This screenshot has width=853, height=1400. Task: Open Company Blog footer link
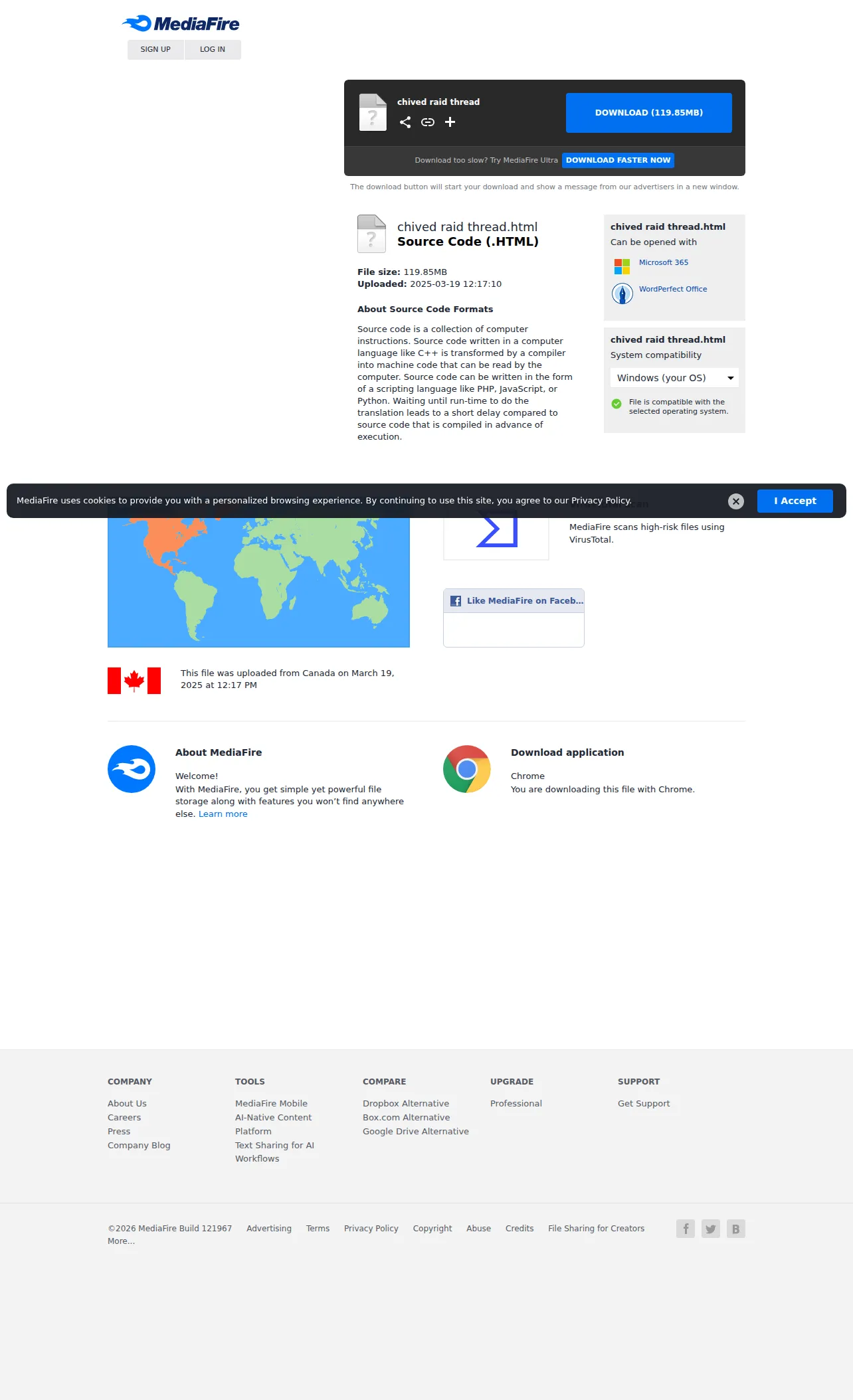tap(139, 1146)
